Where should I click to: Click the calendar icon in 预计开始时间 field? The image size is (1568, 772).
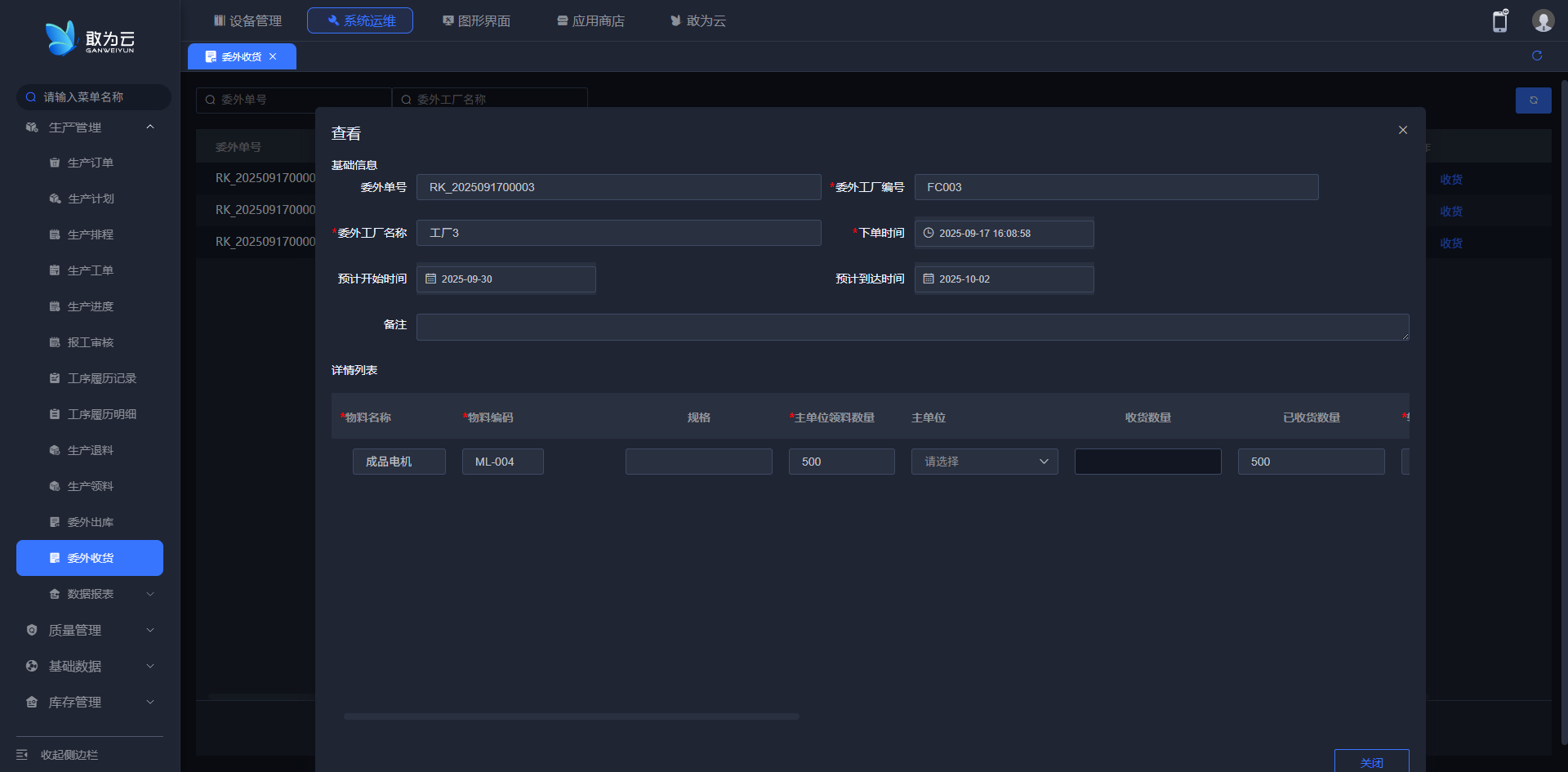(431, 279)
